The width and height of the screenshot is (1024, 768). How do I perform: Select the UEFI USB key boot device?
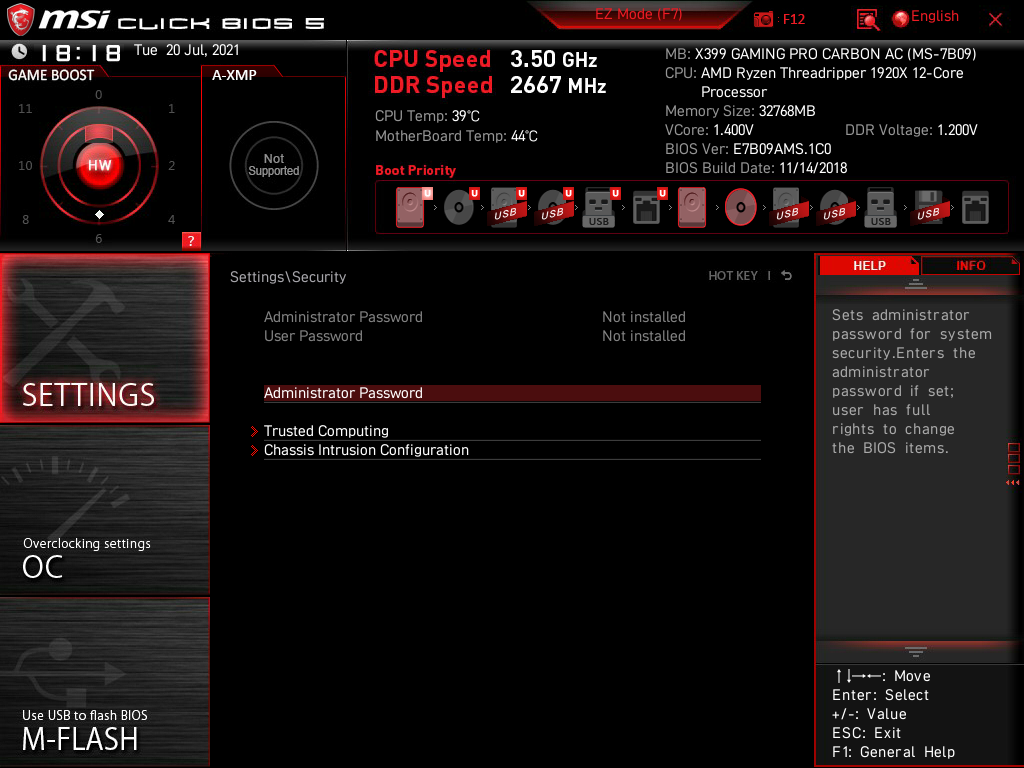pyautogui.click(x=601, y=207)
